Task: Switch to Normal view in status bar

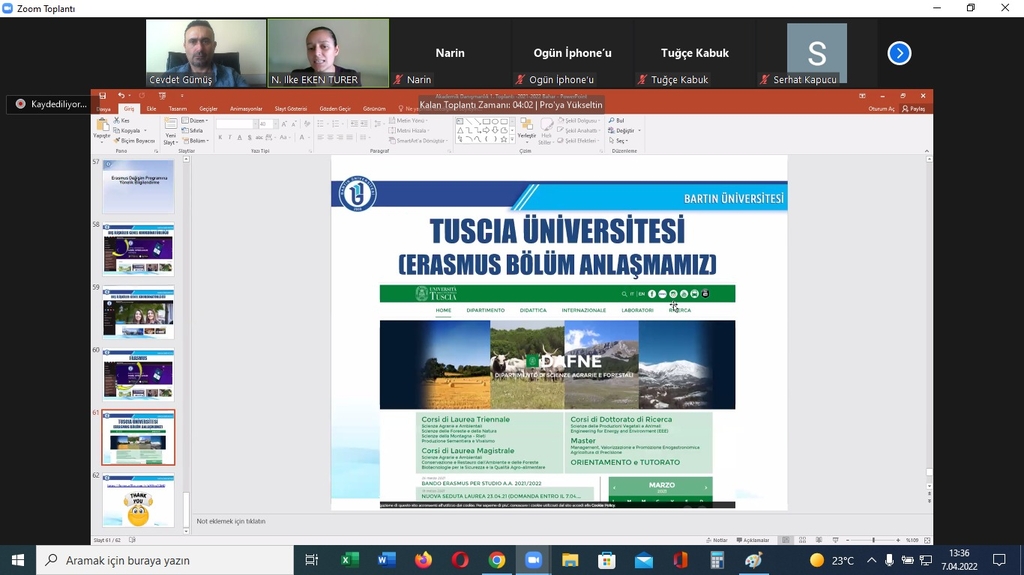Action: pyautogui.click(x=786, y=540)
